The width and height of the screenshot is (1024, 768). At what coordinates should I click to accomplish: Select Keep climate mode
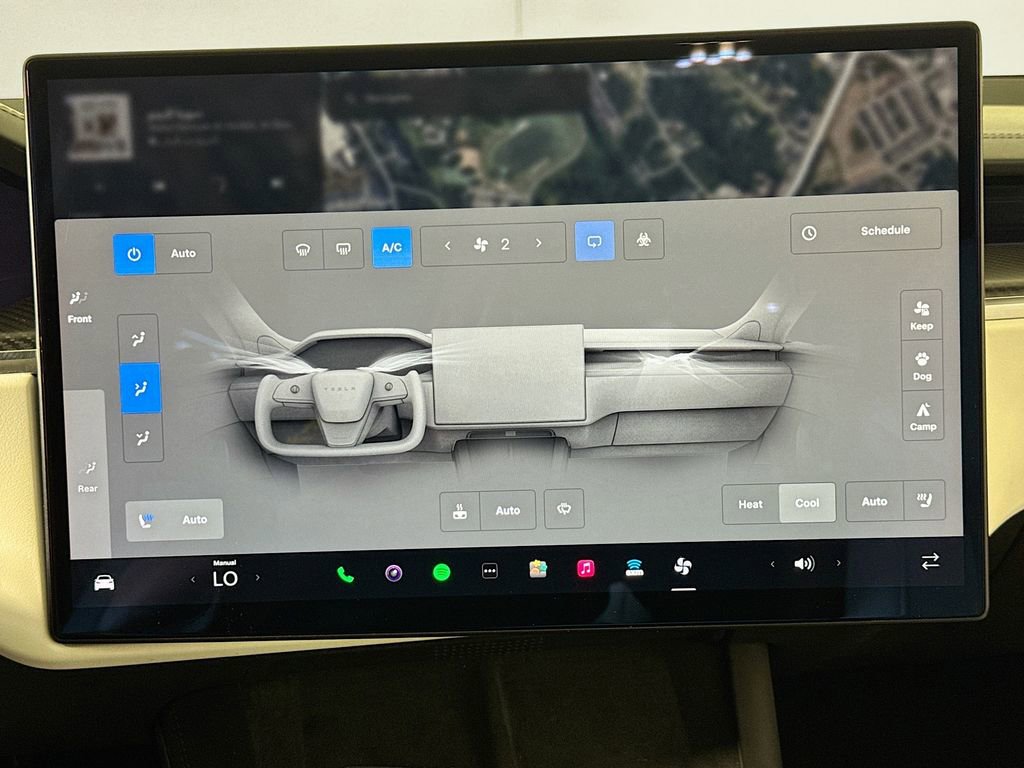click(x=920, y=314)
